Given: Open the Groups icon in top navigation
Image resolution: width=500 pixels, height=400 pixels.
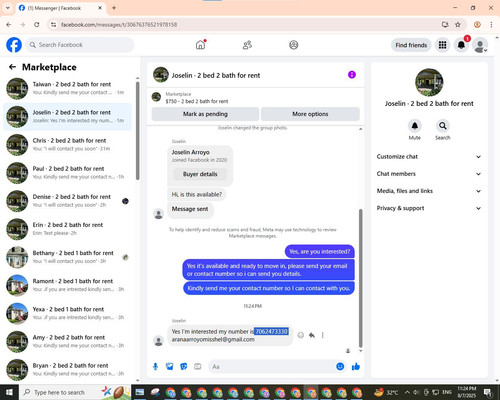Looking at the screenshot, I should coord(294,45).
